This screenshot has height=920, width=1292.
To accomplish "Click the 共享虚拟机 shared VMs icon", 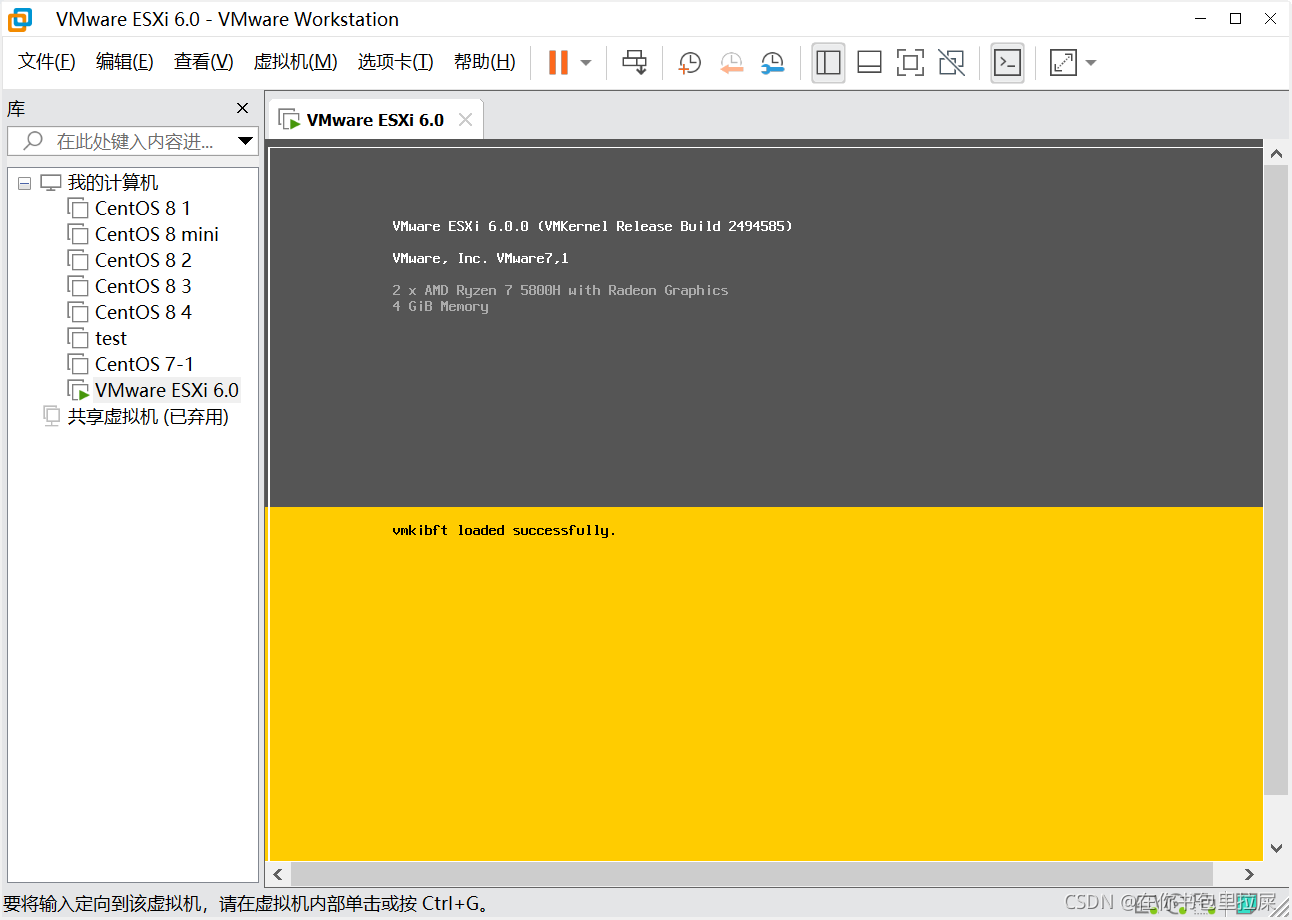I will (x=52, y=416).
